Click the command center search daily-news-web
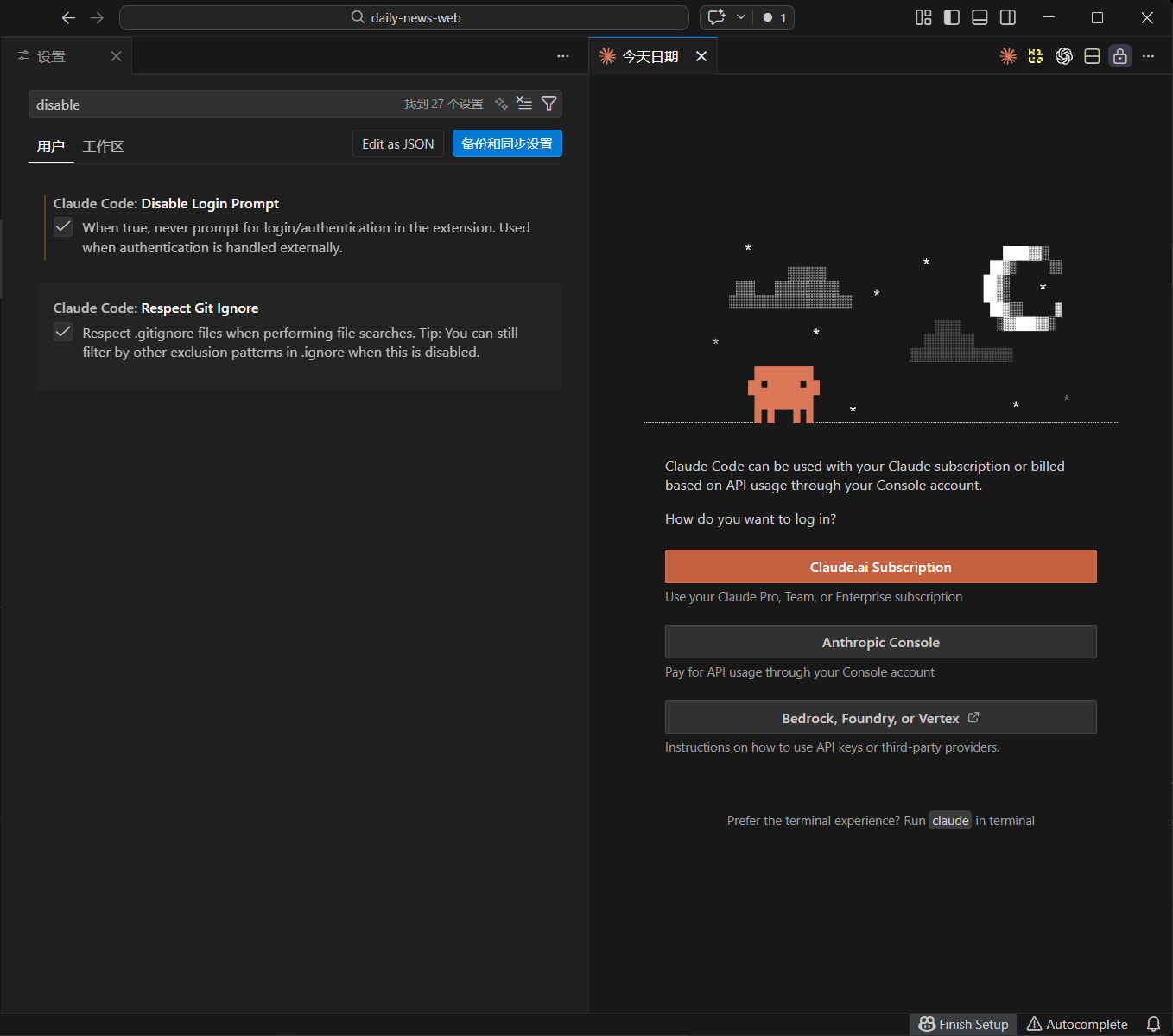The width and height of the screenshot is (1173, 1036). click(404, 17)
